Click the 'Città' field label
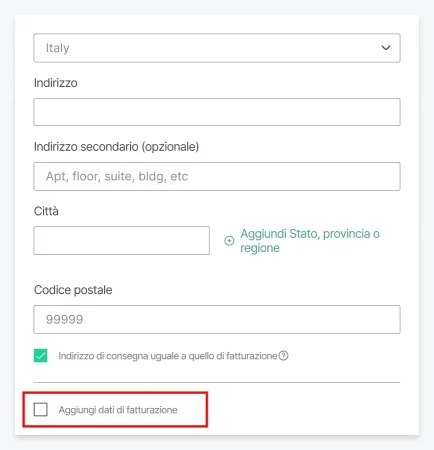 [46, 211]
